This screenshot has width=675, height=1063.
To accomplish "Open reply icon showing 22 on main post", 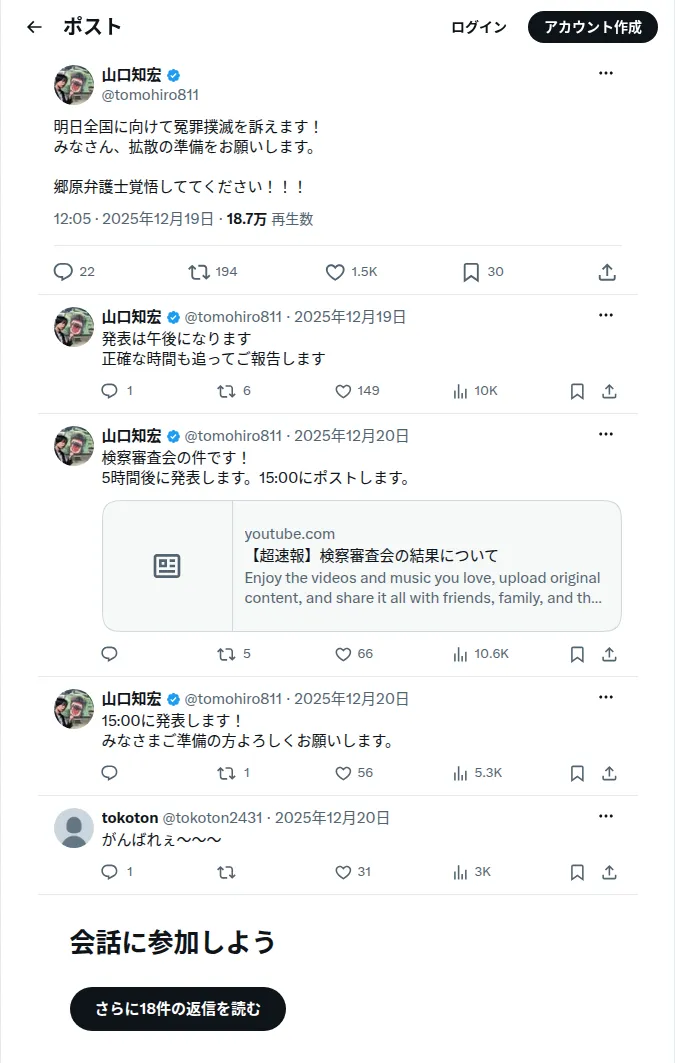I will (63, 272).
